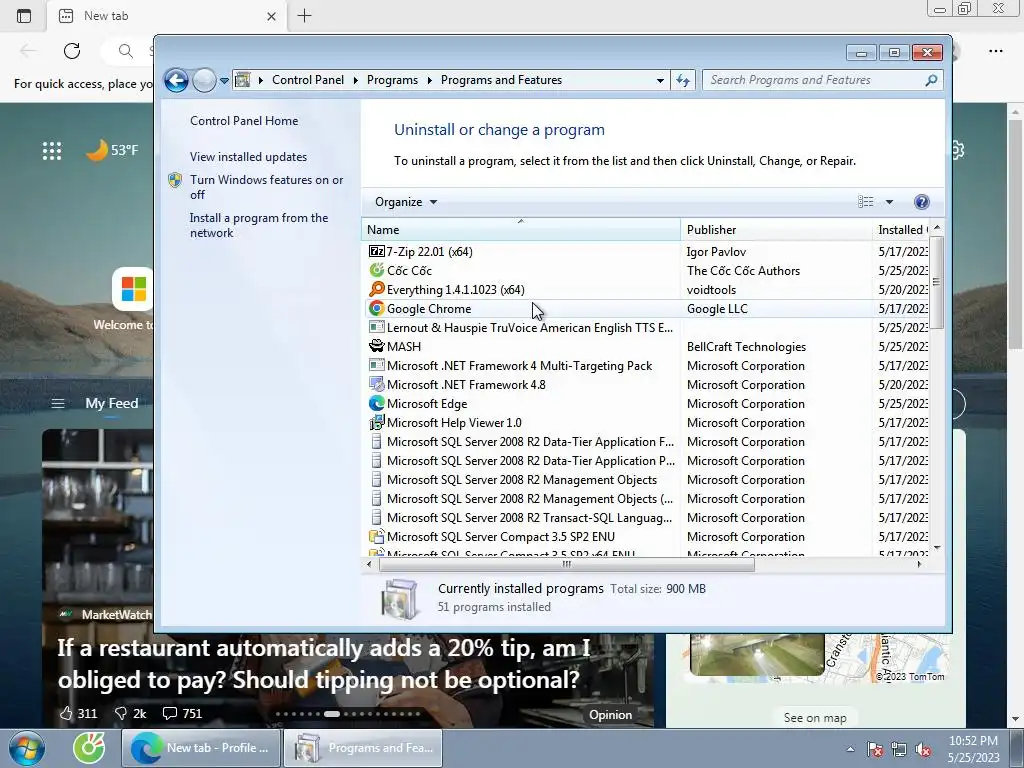This screenshot has width=1024, height=768.
Task: Click the network tray icon
Action: (x=899, y=749)
